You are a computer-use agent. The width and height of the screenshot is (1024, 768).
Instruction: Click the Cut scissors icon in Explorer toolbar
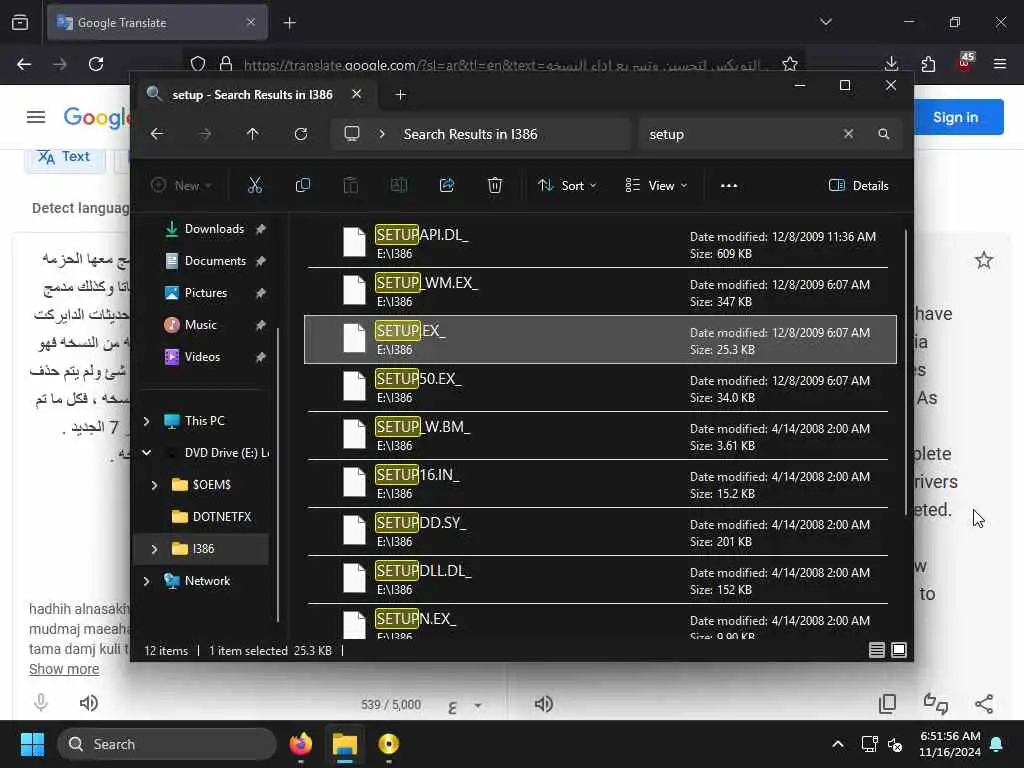pyautogui.click(x=255, y=185)
